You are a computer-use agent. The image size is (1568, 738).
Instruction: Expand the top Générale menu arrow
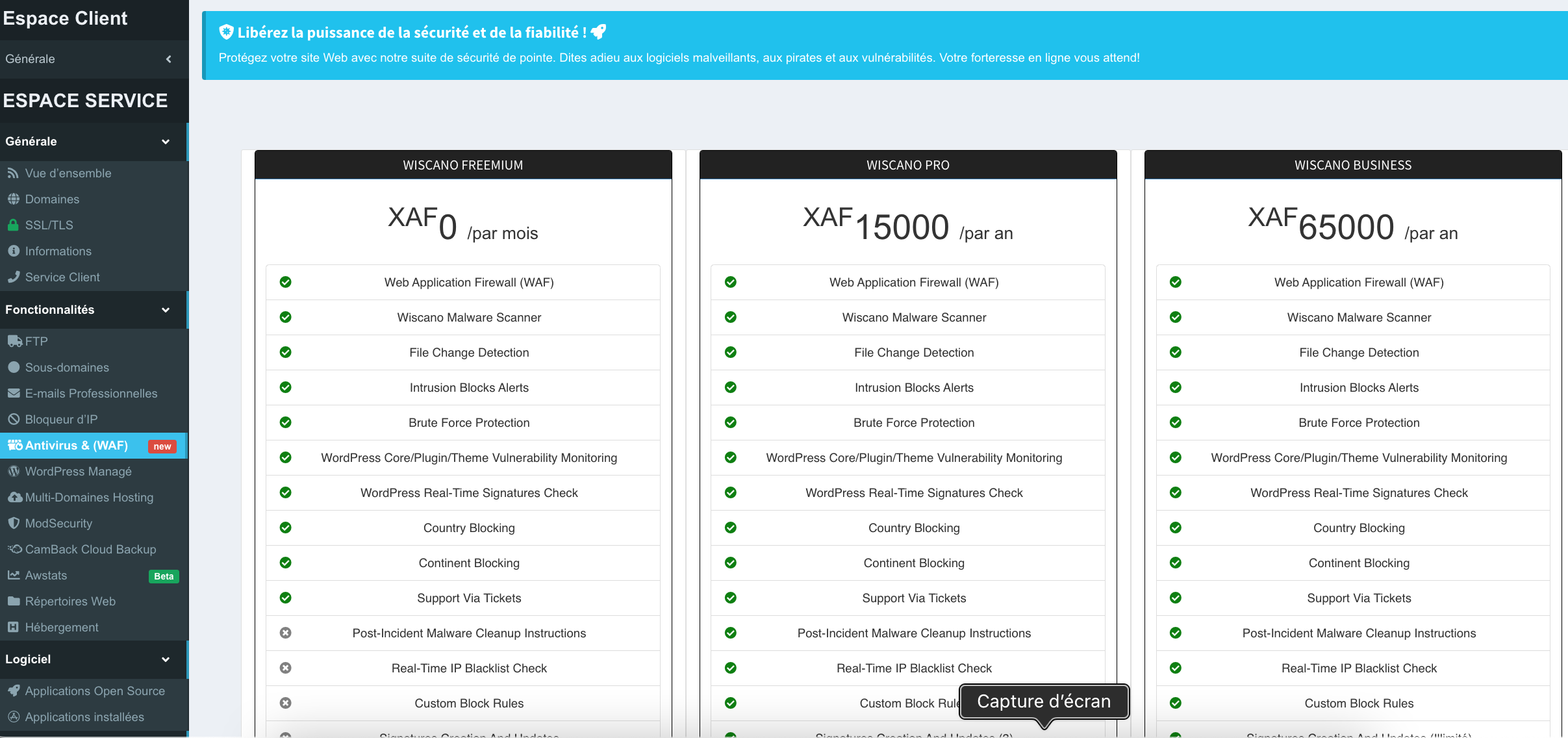[x=169, y=59]
